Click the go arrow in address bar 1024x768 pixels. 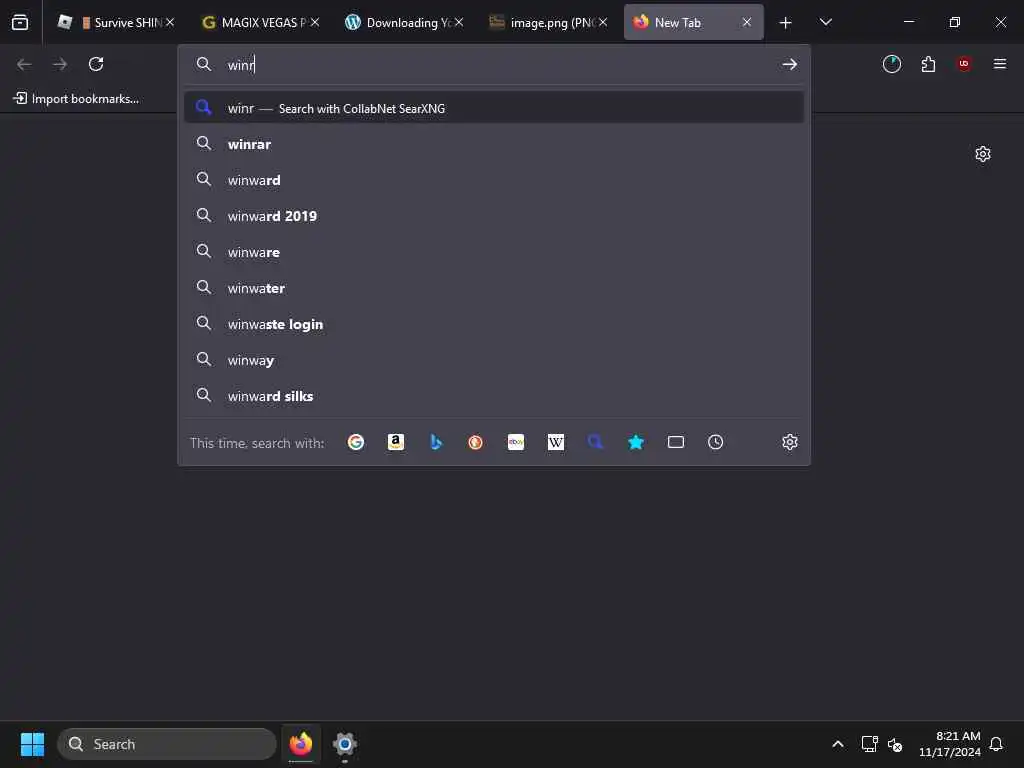(790, 64)
